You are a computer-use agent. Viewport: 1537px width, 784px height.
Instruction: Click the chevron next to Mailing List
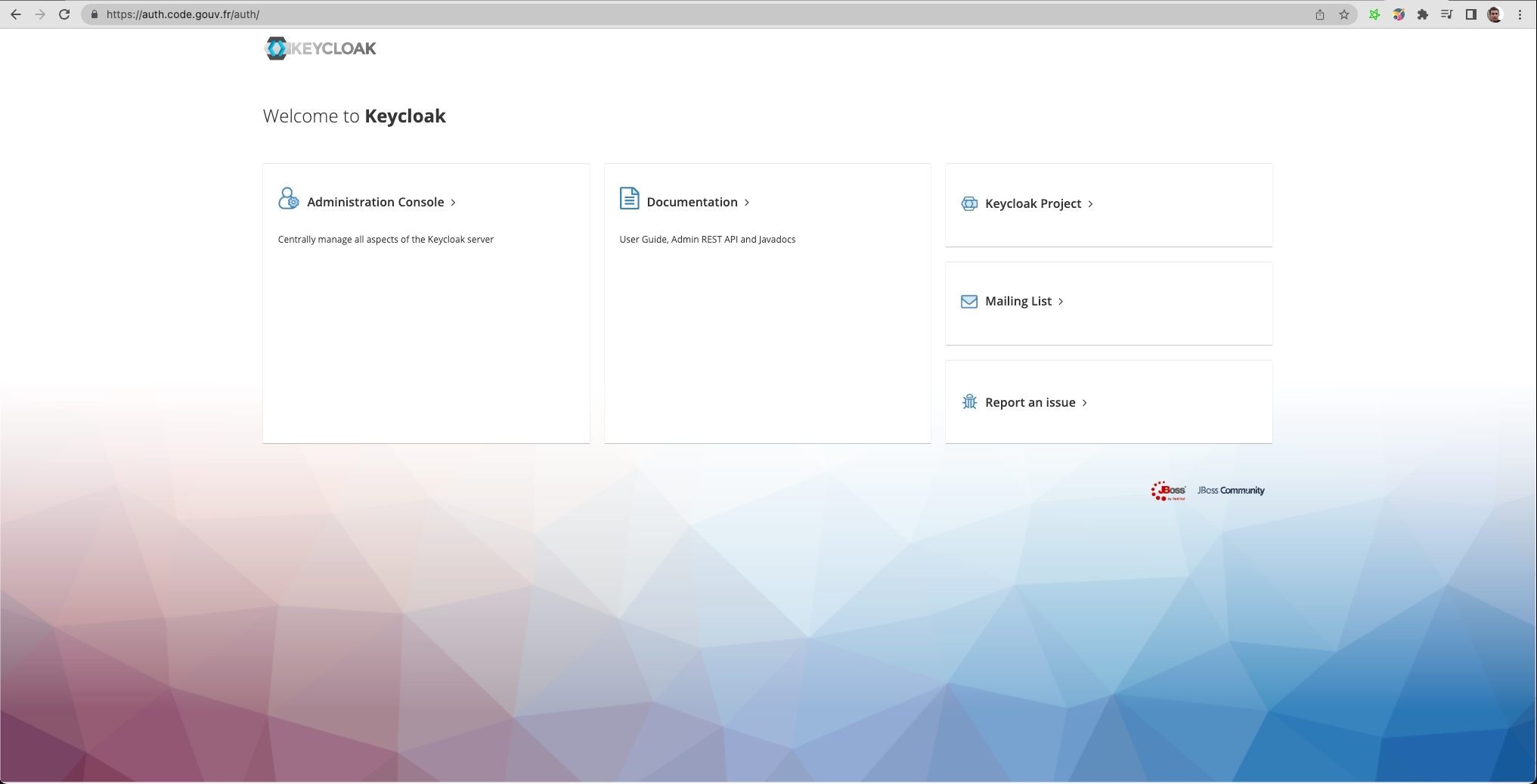tap(1061, 302)
